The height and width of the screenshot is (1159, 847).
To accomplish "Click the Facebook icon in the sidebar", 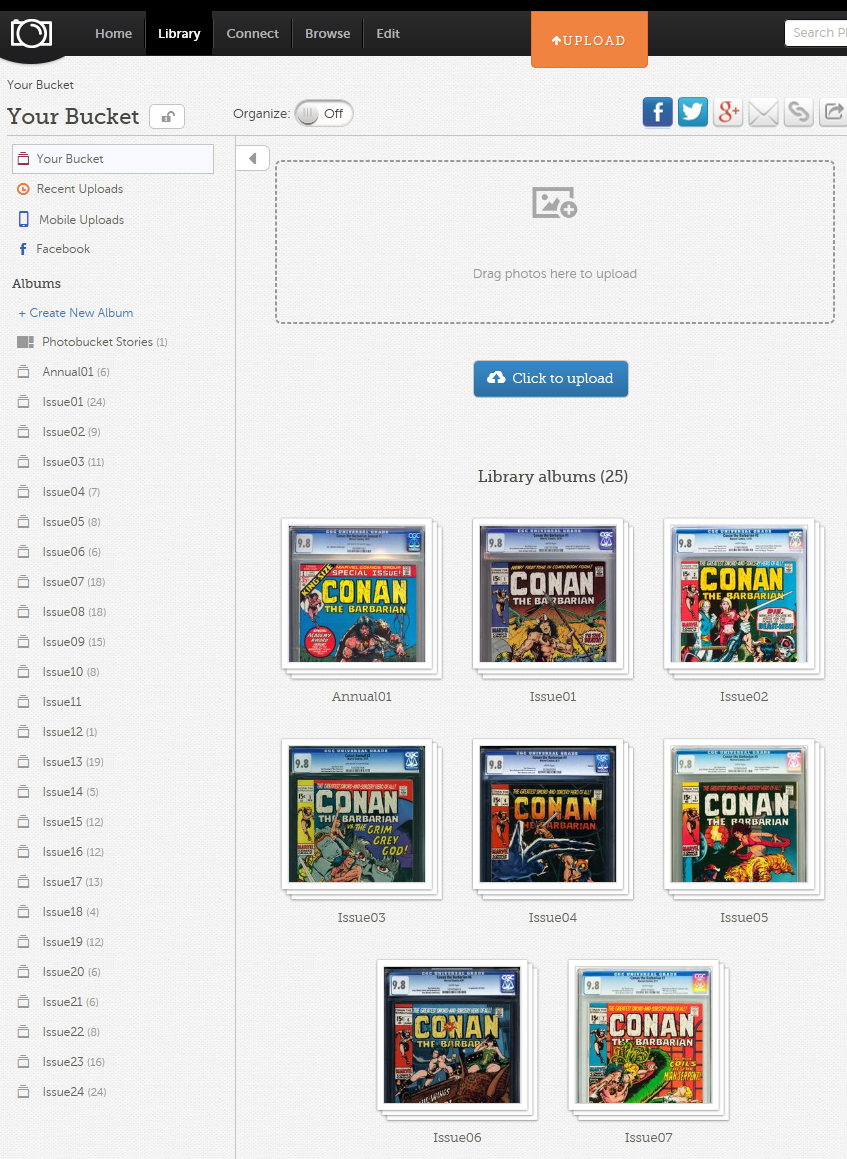I will [x=23, y=249].
